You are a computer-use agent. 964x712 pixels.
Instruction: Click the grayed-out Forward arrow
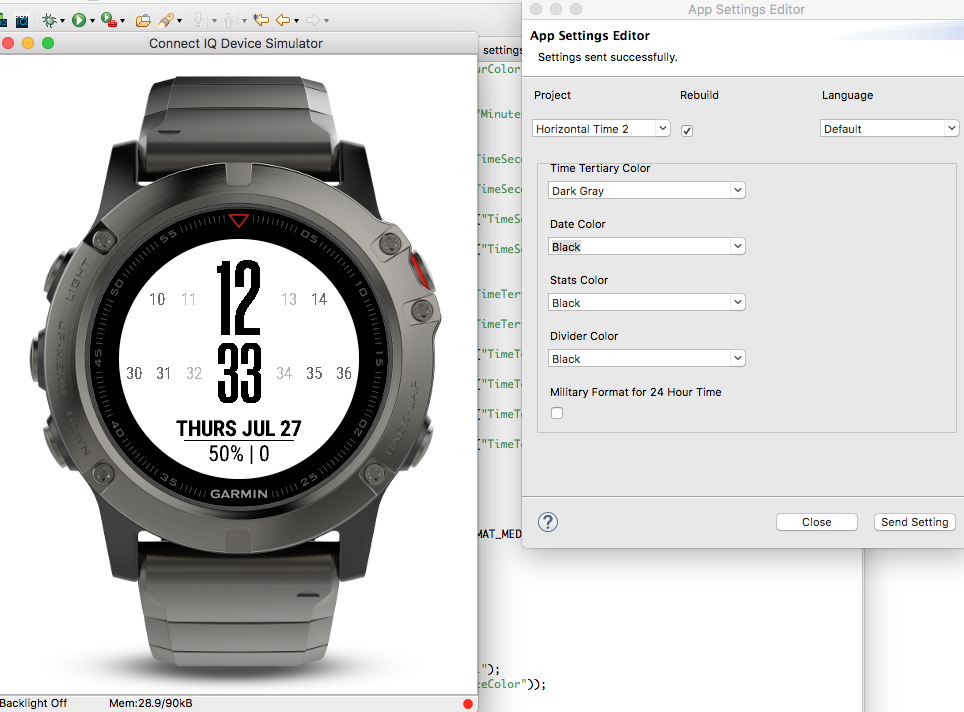pos(313,20)
